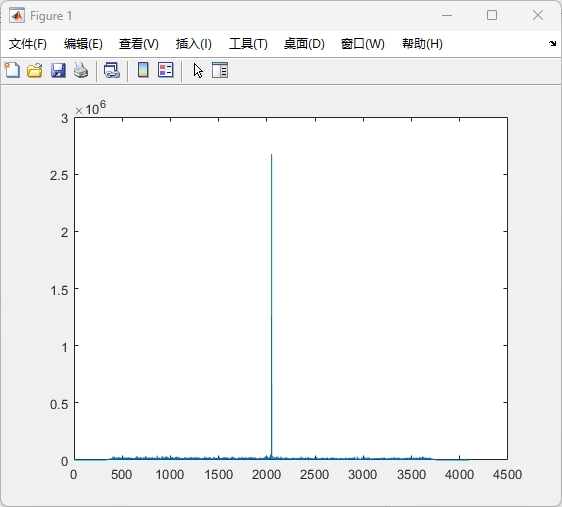
Task: Dock the figure using the corner arrow
Action: (552, 44)
